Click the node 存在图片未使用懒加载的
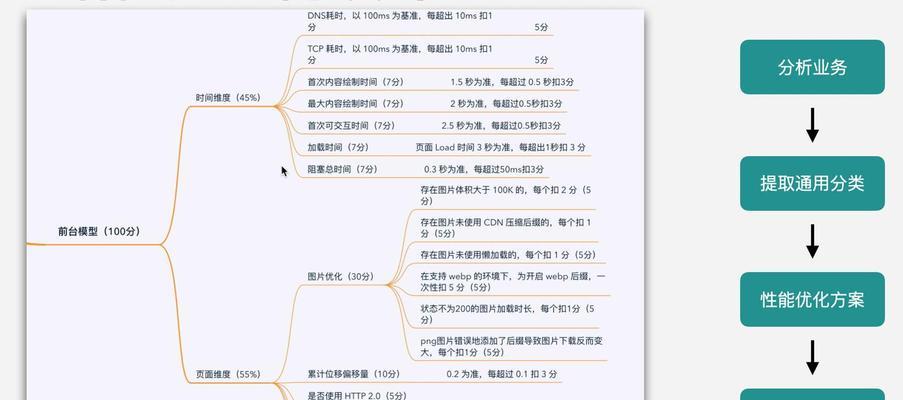This screenshot has width=903, height=400. point(508,255)
